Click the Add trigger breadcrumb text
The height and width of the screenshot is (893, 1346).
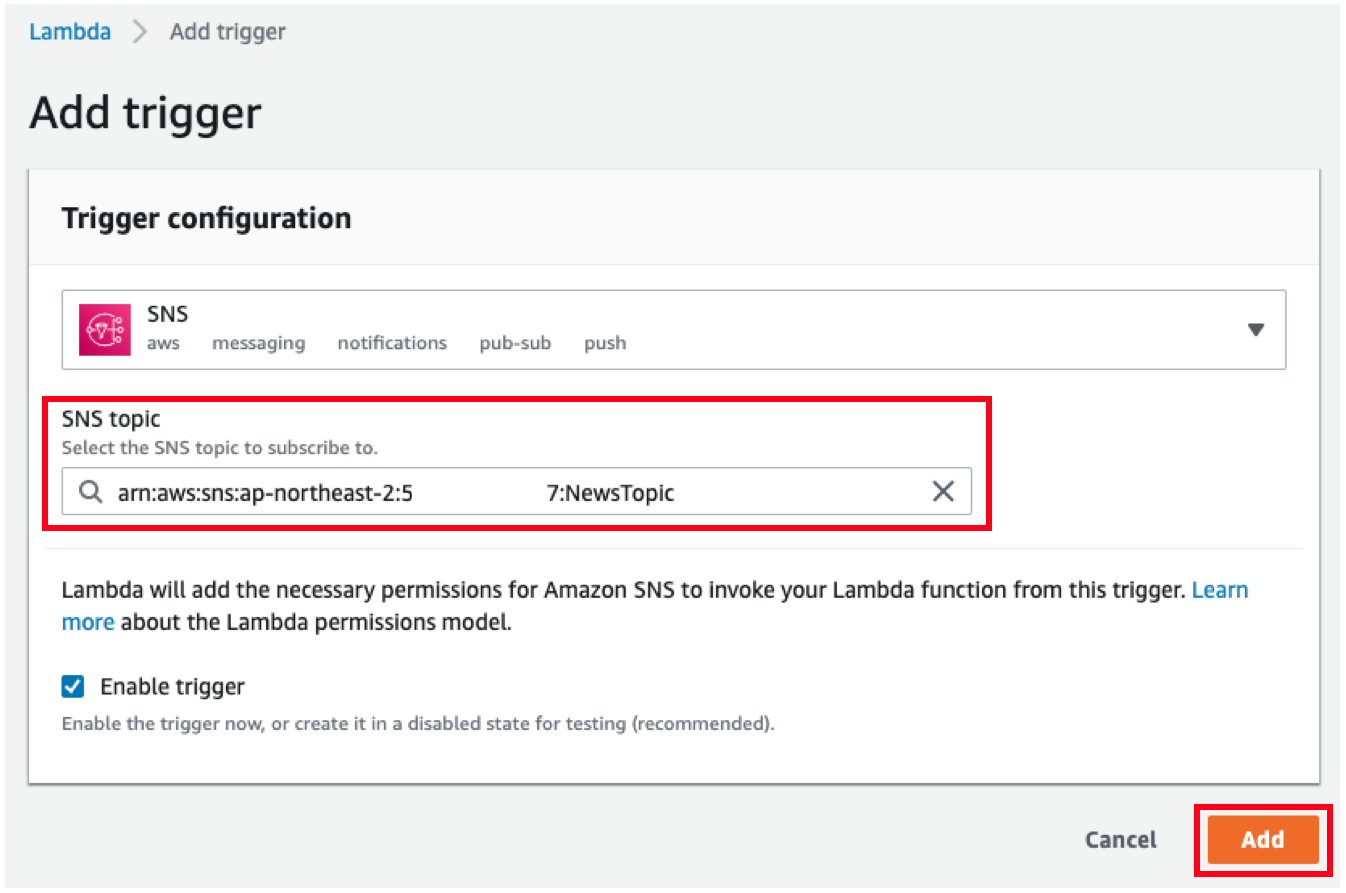point(228,31)
